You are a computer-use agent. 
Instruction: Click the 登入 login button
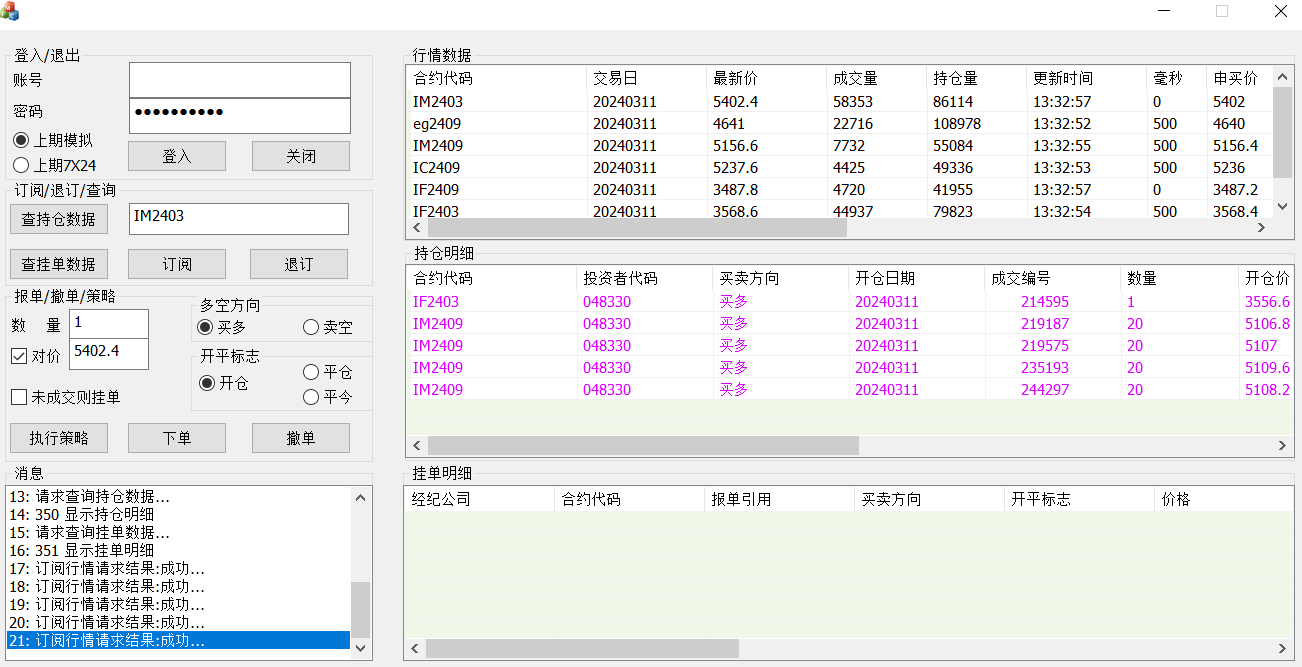[176, 155]
